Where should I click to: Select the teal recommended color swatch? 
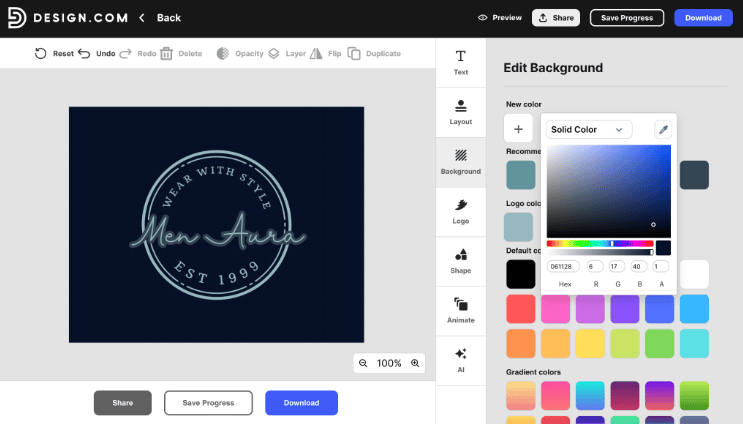click(521, 175)
